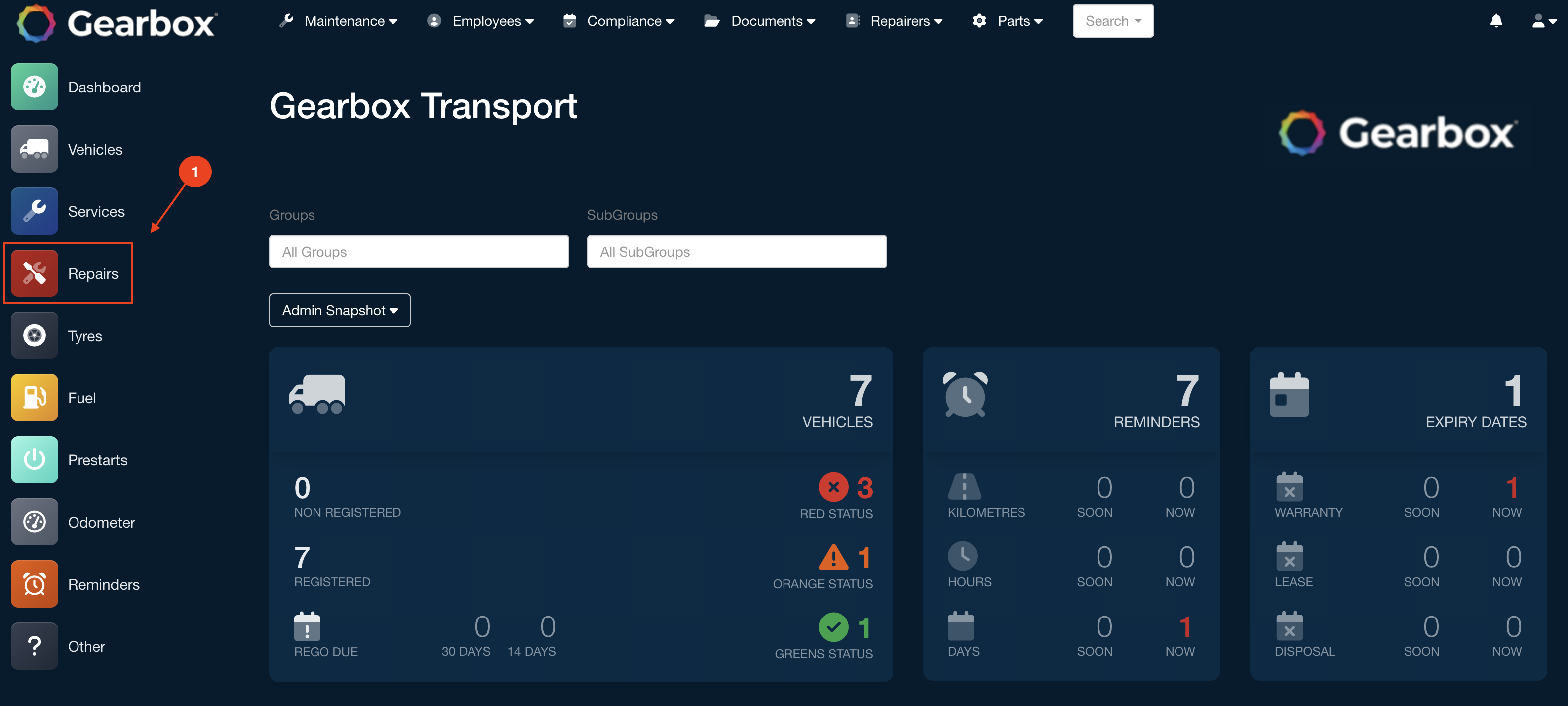Click the Prestarts power icon
This screenshot has height=706, width=1568.
coord(34,460)
